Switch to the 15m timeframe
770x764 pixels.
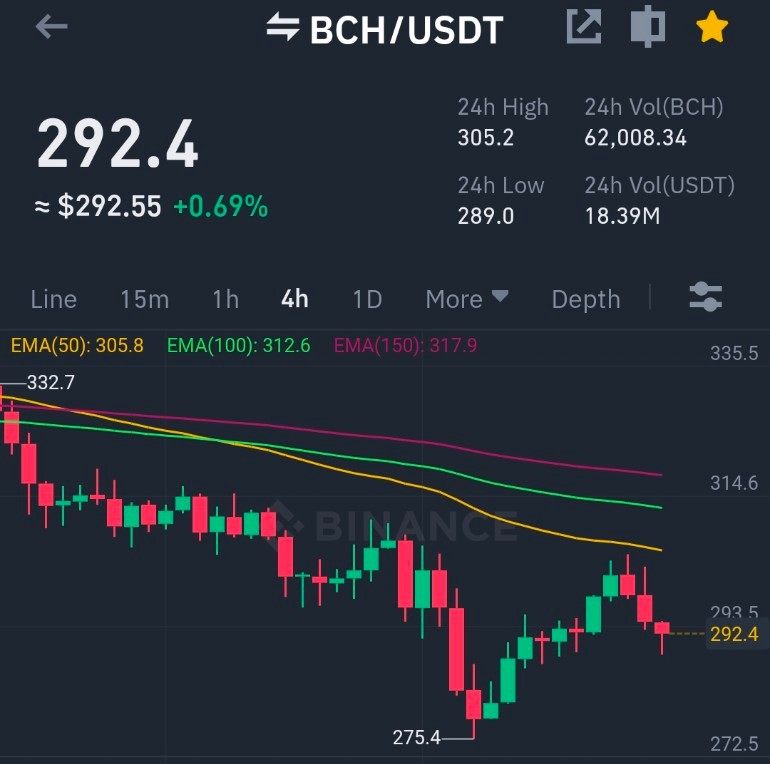point(145,299)
